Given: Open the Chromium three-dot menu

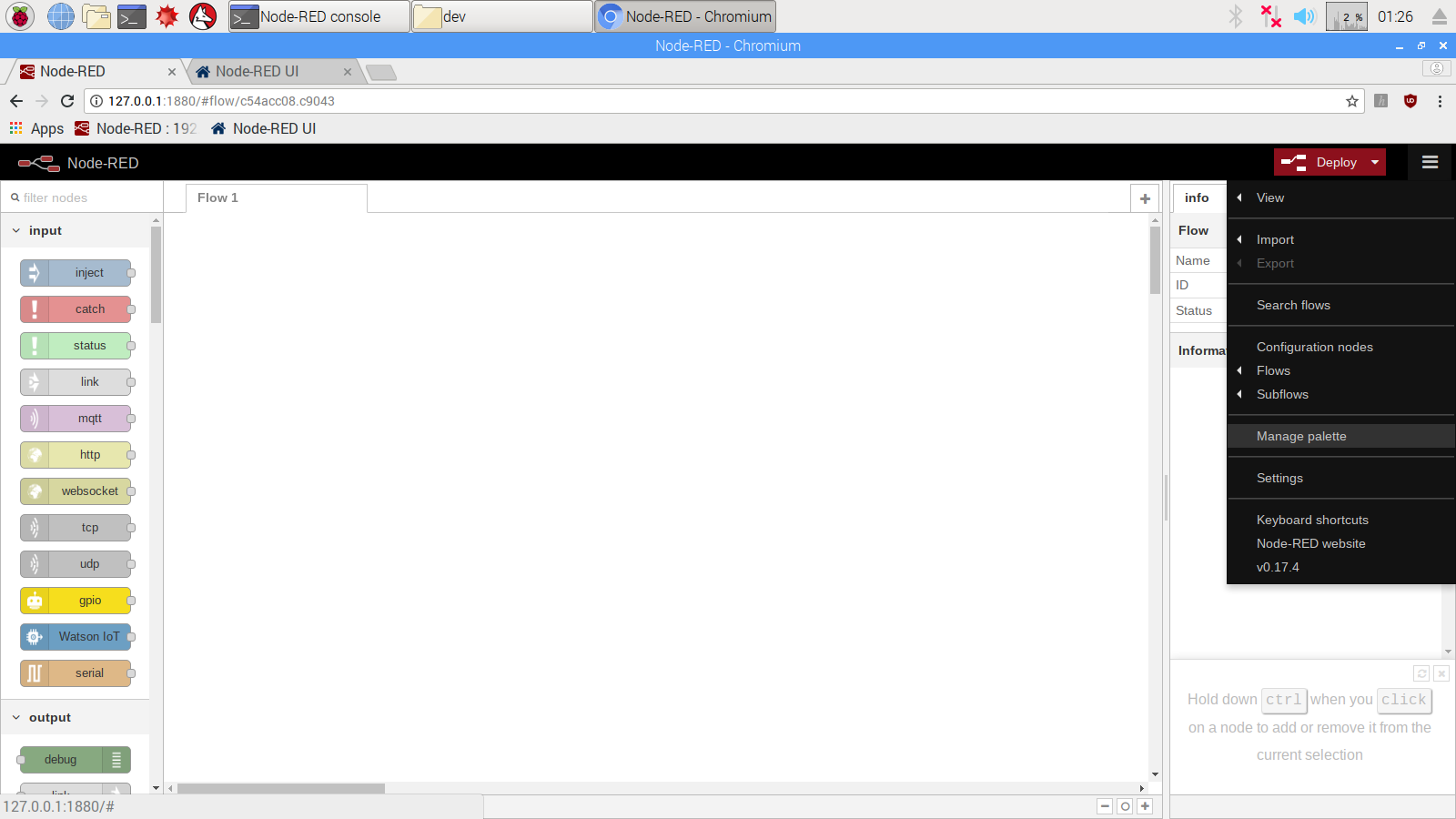Looking at the screenshot, I should coord(1440,101).
